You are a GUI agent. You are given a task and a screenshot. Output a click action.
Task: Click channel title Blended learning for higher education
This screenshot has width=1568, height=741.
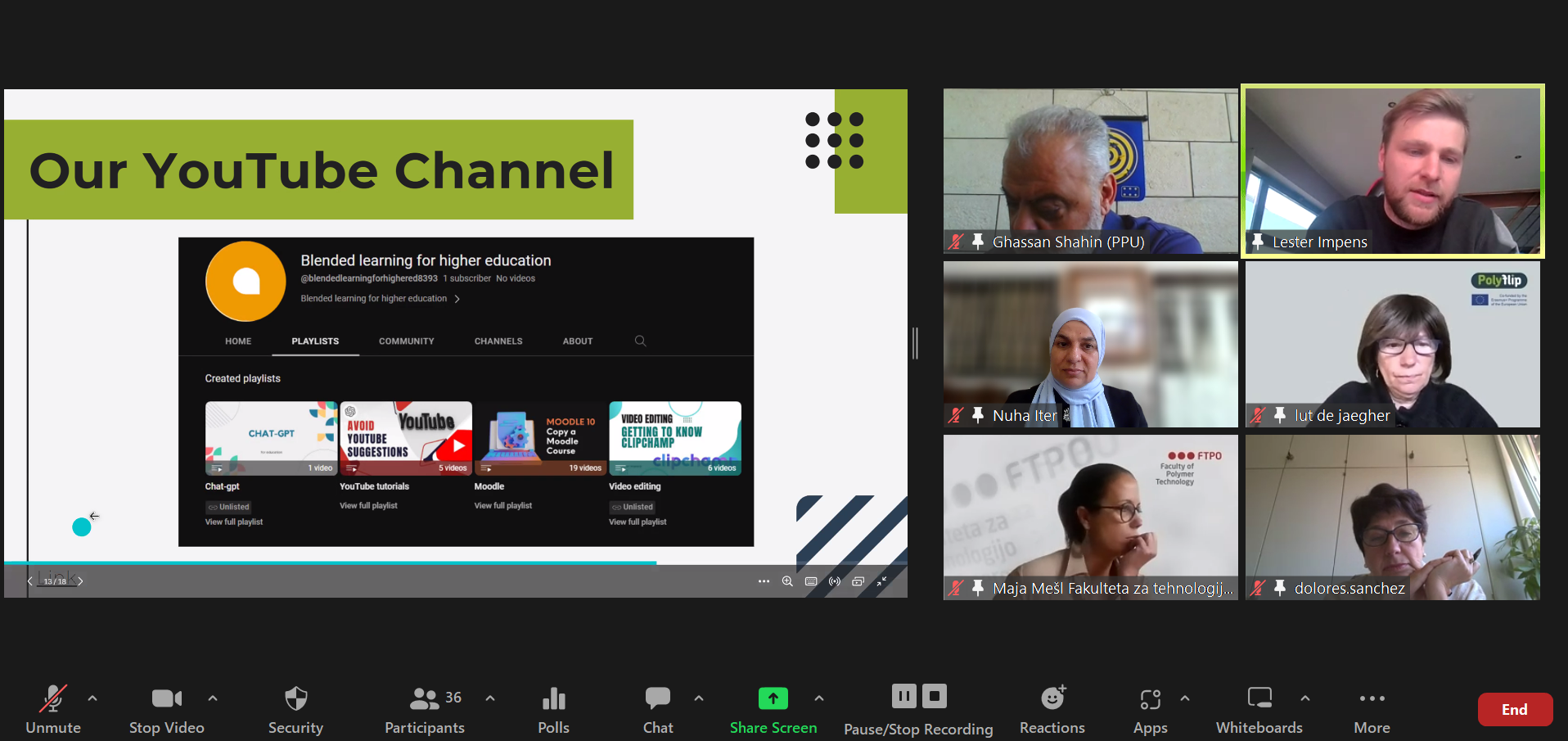click(x=426, y=260)
